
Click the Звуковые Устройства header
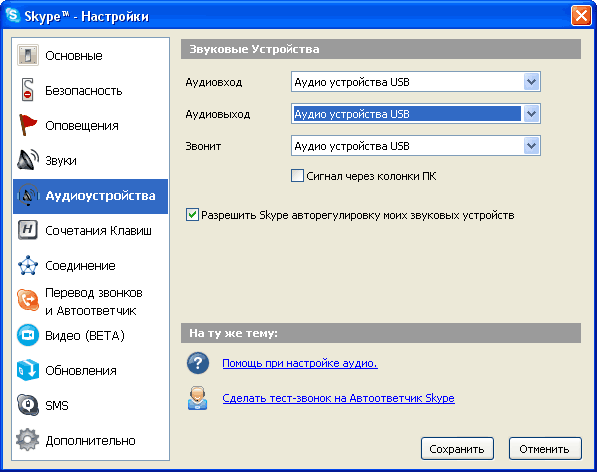tap(381, 49)
